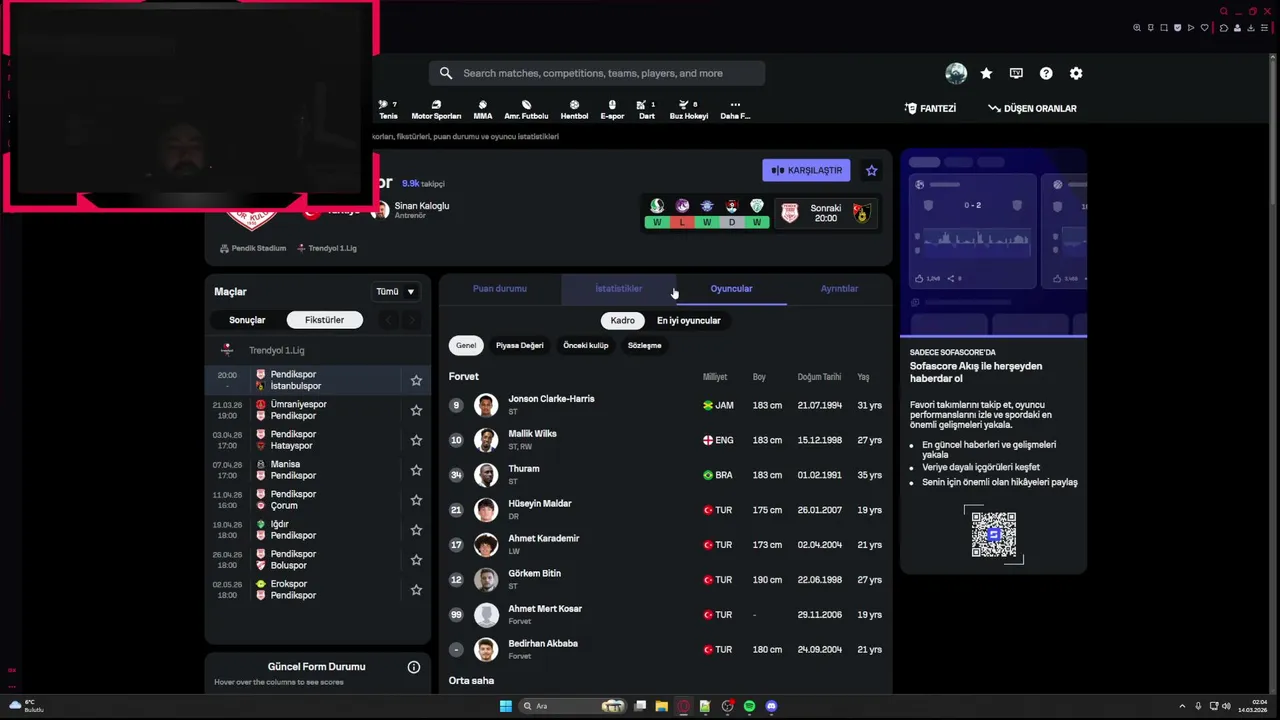Open the Sonraki 20:00 next match card
The width and height of the screenshot is (1280, 720).
[825, 213]
